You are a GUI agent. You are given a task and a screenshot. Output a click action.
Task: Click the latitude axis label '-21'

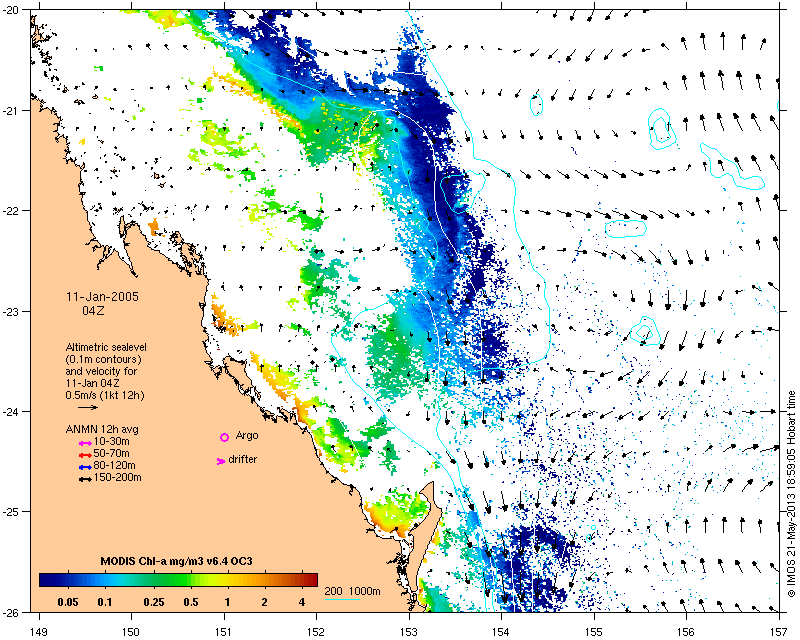pos(10,110)
